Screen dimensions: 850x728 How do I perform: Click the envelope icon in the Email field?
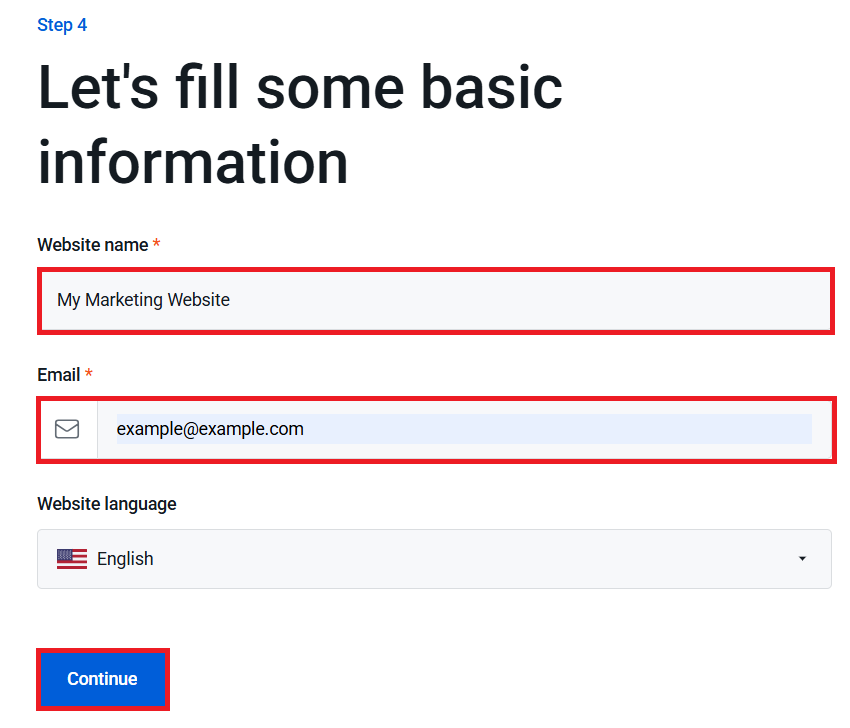67,429
